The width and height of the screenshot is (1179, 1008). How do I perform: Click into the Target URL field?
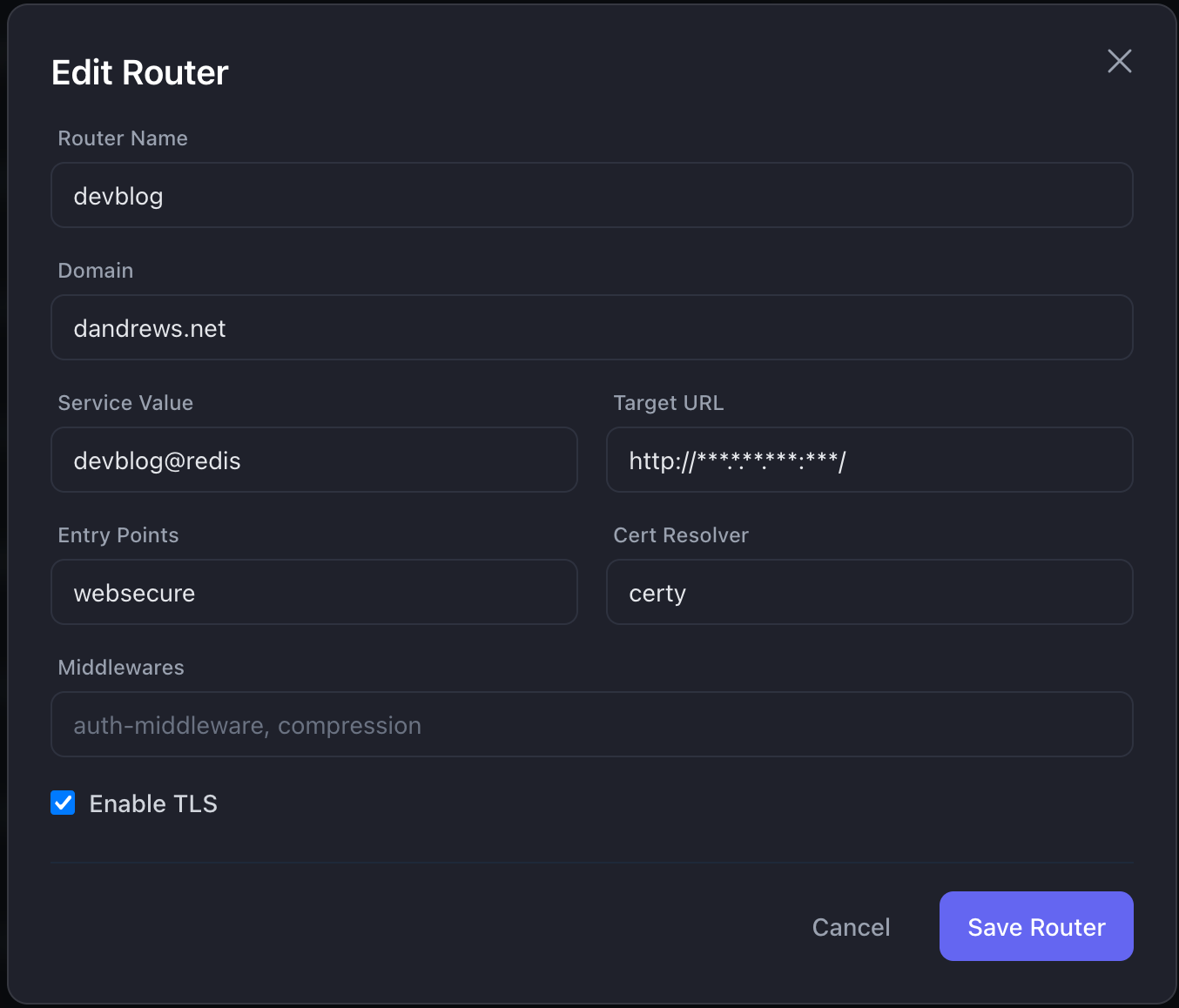[x=869, y=460]
